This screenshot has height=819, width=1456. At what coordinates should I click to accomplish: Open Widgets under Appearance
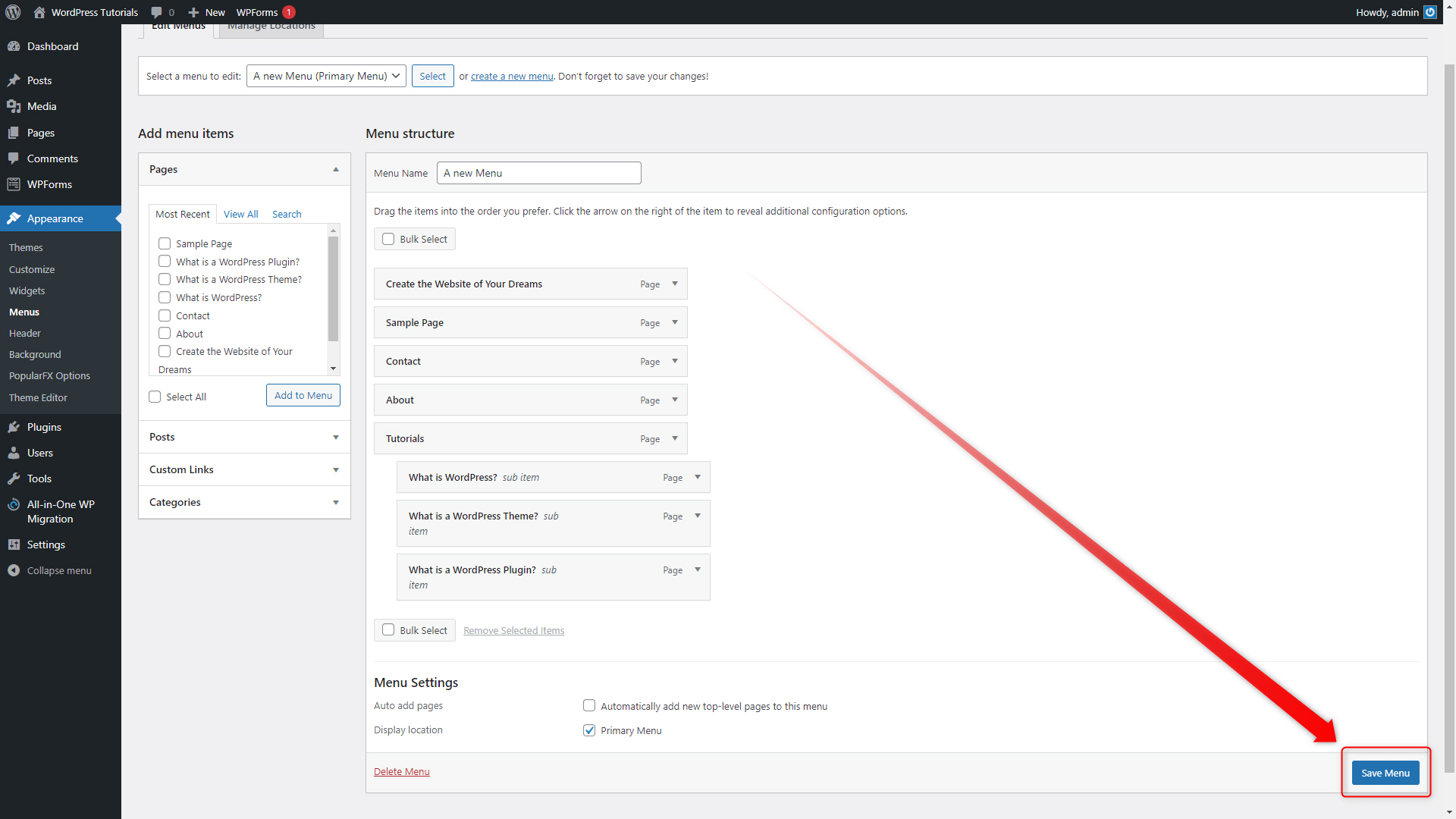point(27,290)
